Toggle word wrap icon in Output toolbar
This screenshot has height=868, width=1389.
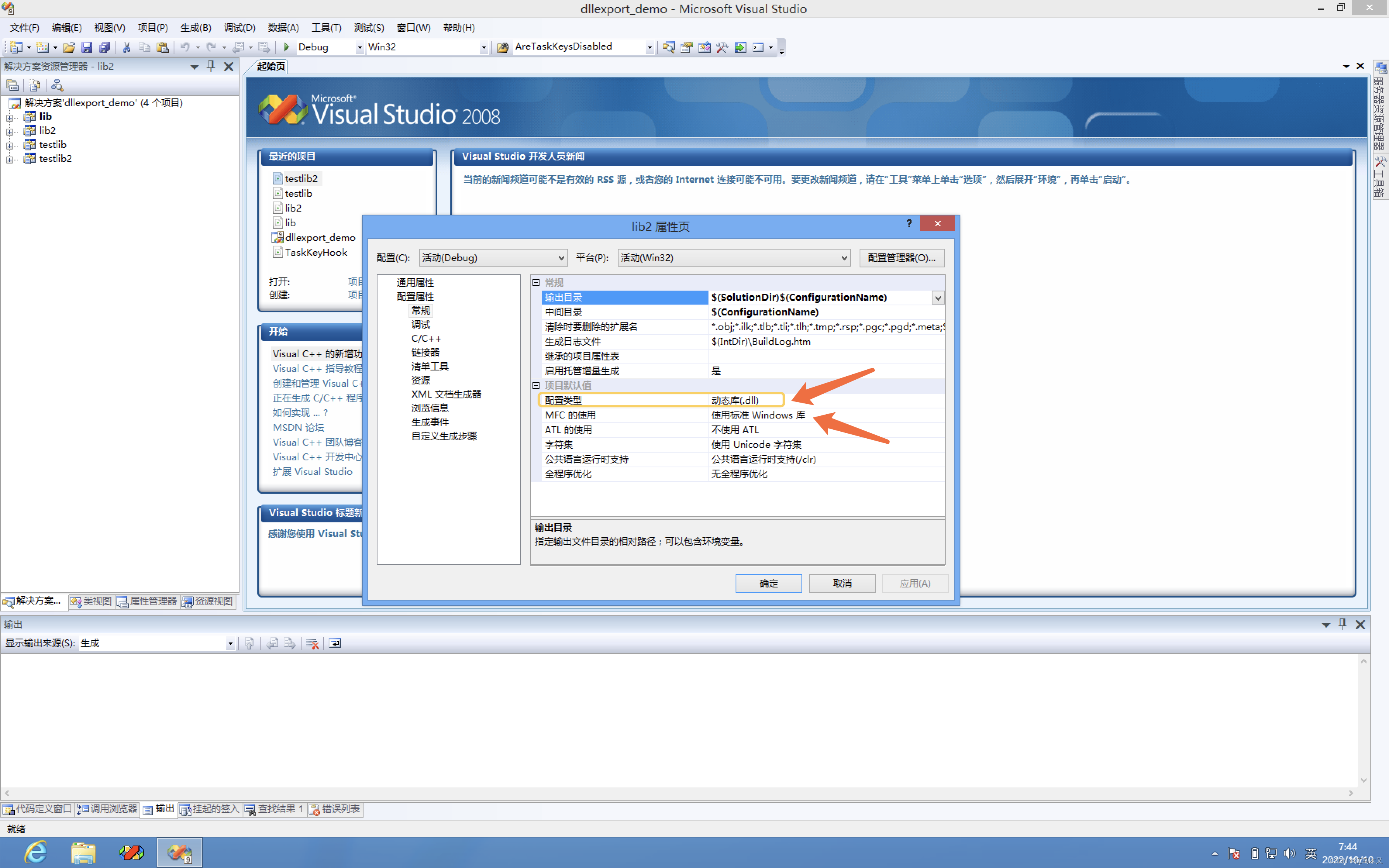(335, 644)
